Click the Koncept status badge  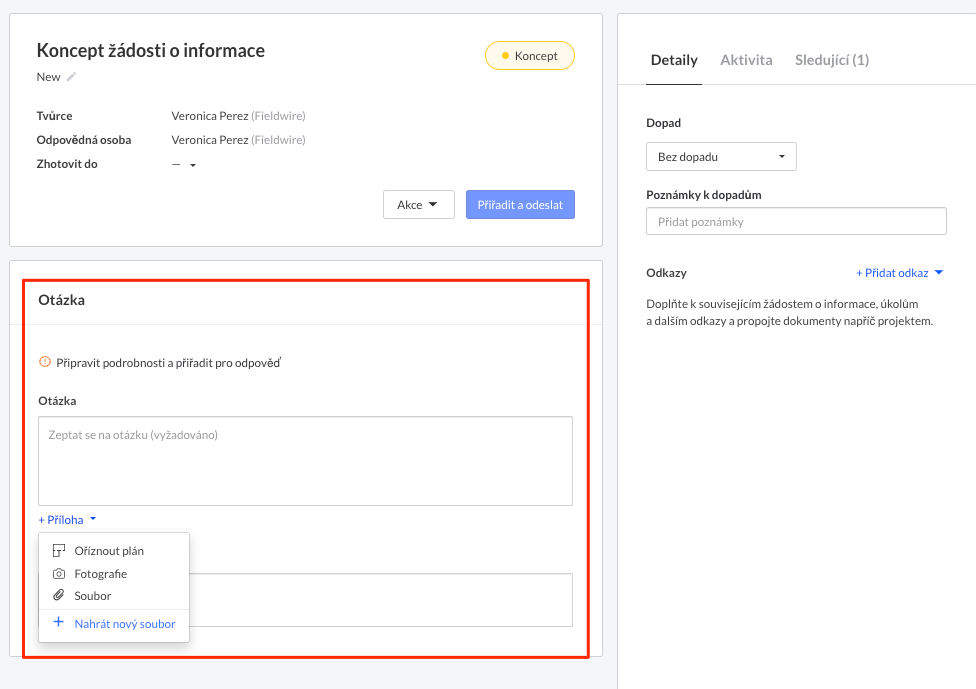pyautogui.click(x=530, y=56)
